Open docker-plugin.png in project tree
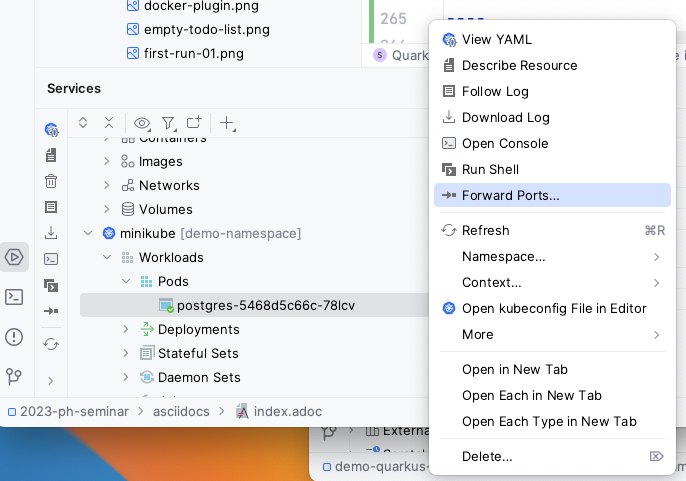The width and height of the screenshot is (686, 481). 192,6
